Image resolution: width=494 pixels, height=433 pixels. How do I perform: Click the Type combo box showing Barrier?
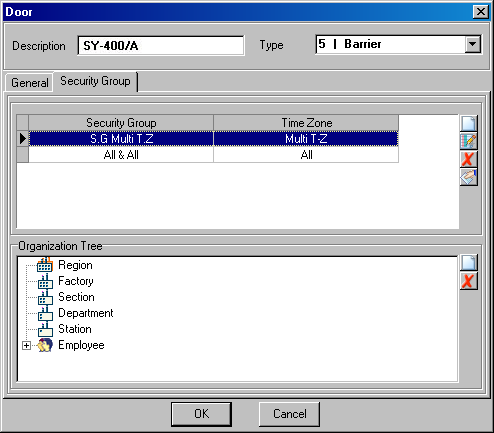(398, 44)
